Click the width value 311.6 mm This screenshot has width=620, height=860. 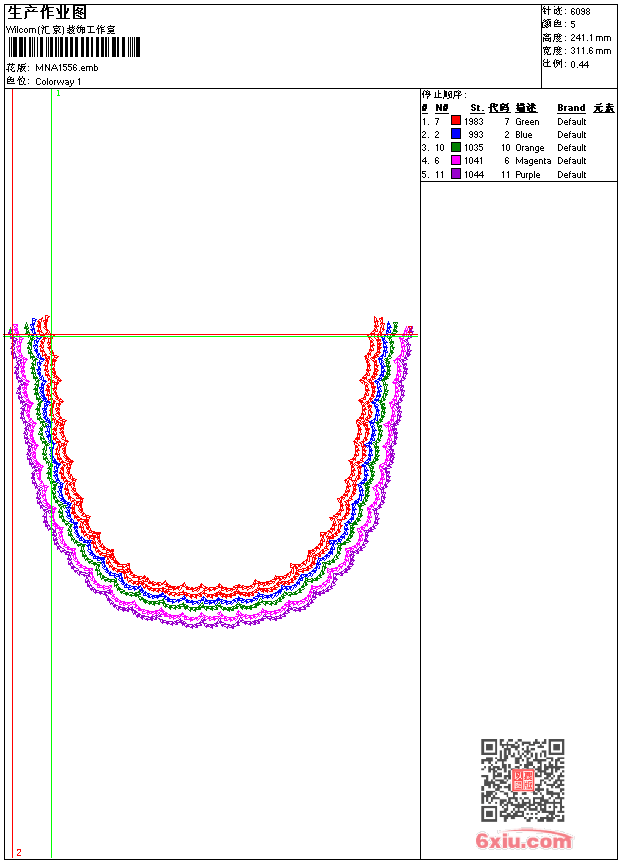coord(590,51)
